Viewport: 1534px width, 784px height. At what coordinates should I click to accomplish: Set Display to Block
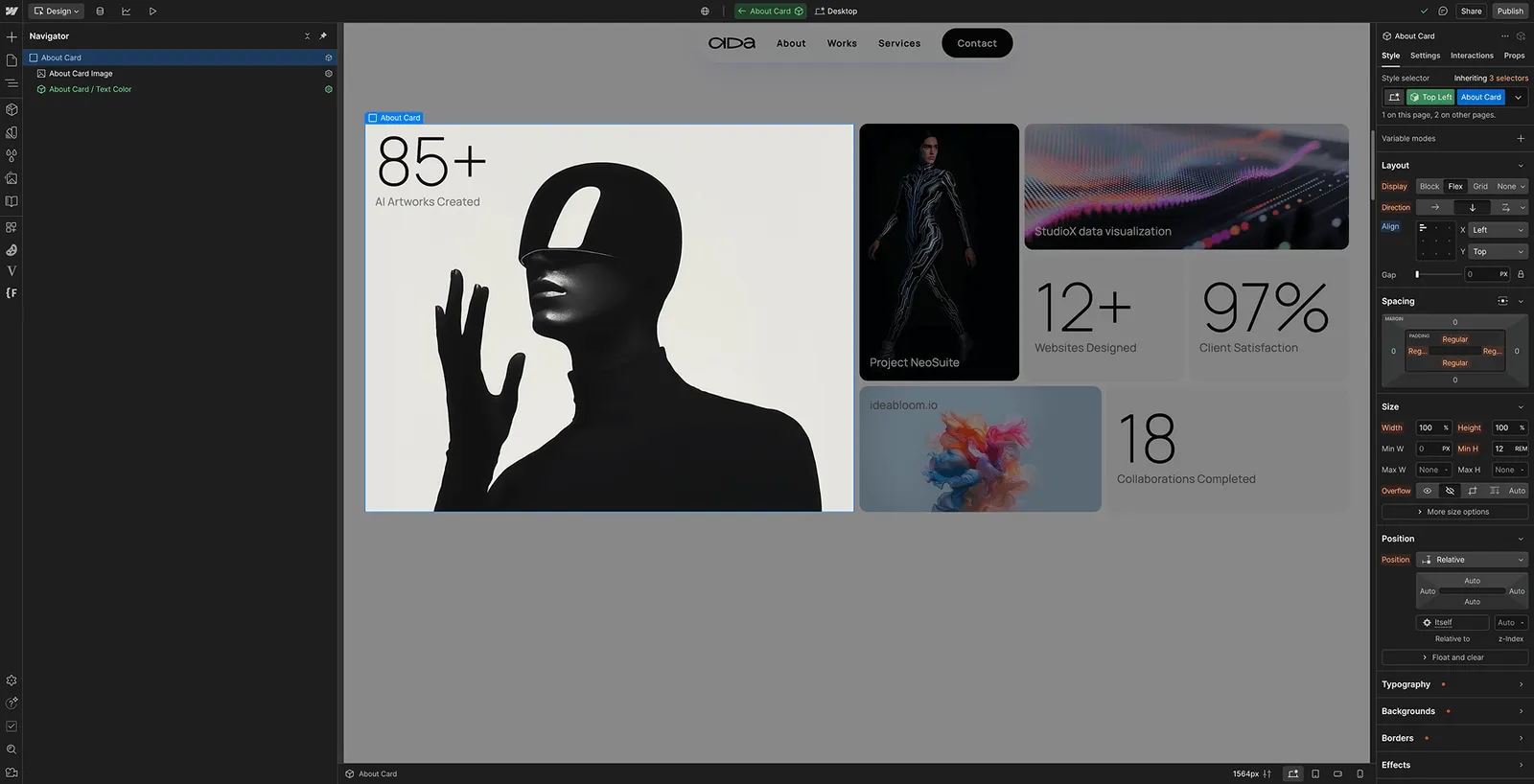[1429, 187]
